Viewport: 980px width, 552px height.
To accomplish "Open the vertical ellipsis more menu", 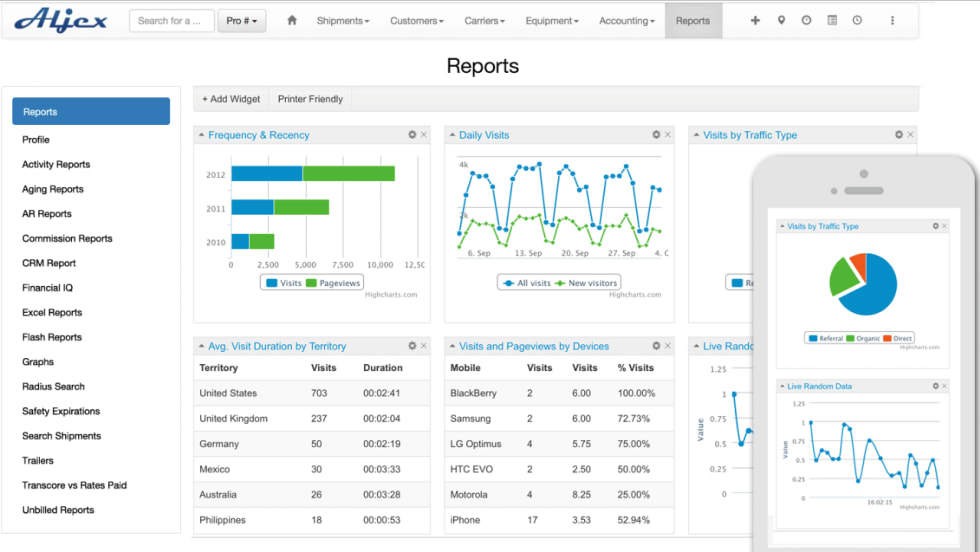I will pyautogui.click(x=892, y=21).
